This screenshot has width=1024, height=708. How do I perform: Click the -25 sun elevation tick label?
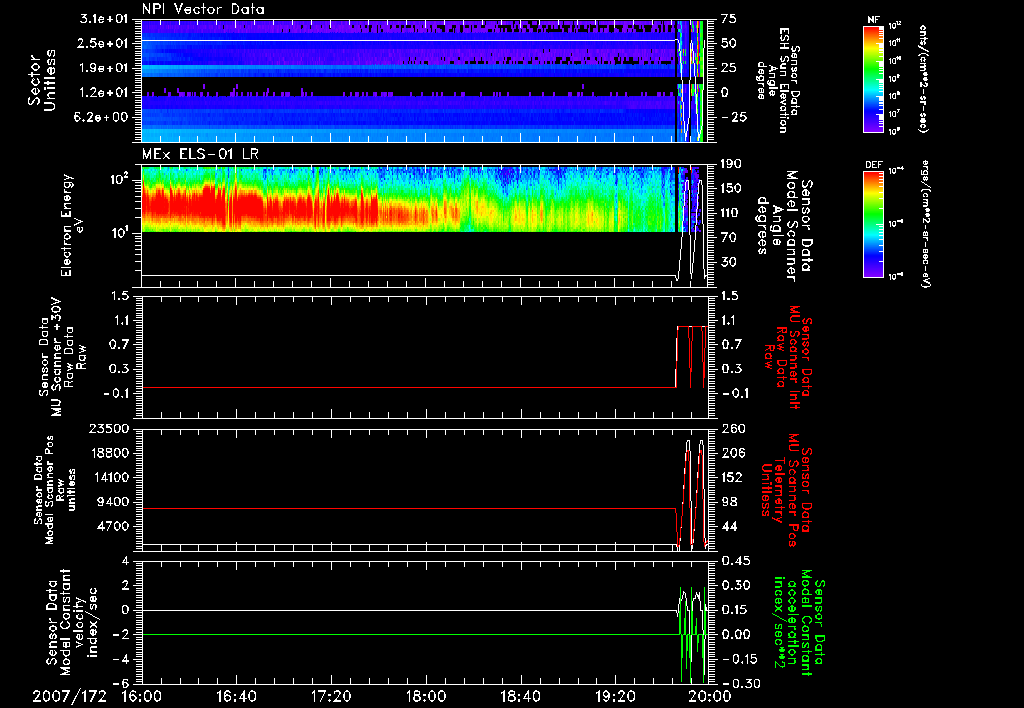pyautogui.click(x=733, y=117)
